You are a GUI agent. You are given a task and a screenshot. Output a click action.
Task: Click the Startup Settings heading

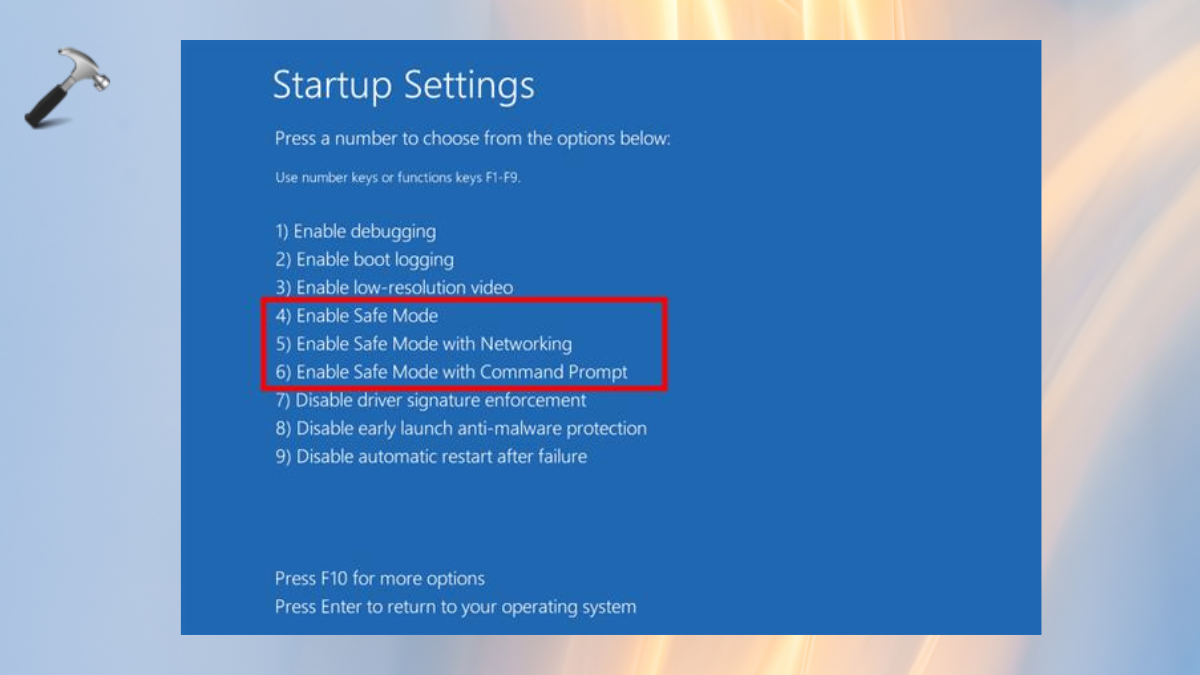[403, 85]
